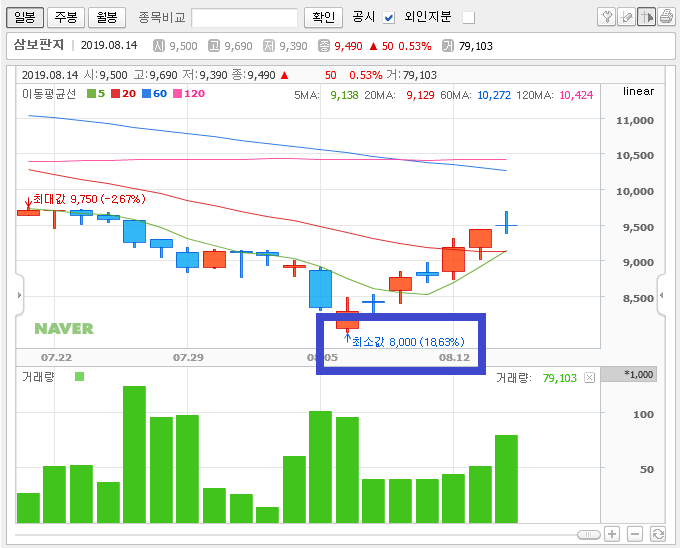Close the 거래량 volume indicator panel
This screenshot has height=548, width=680.
click(589, 378)
